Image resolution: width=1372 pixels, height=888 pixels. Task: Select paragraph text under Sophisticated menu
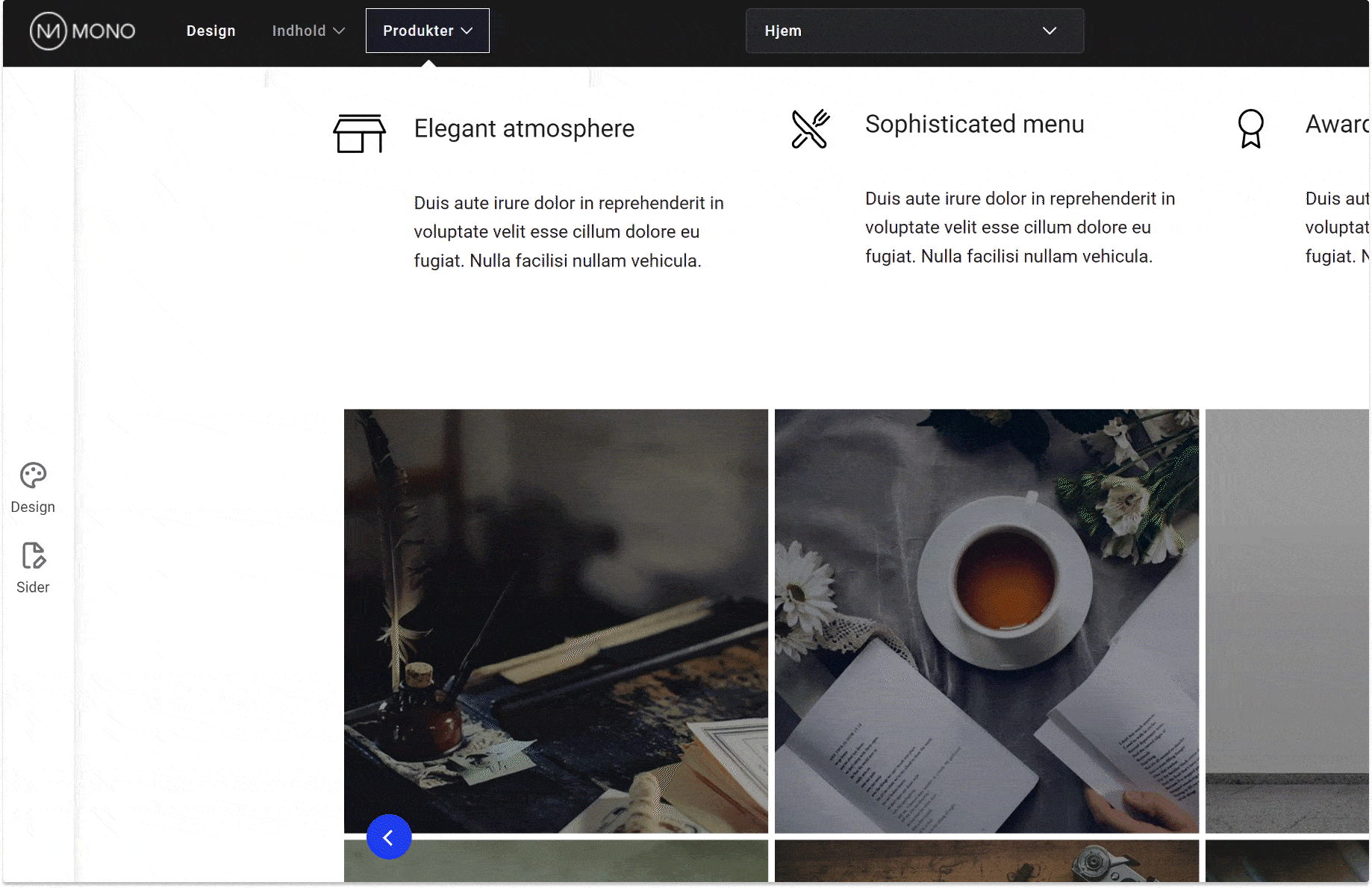[1019, 228]
